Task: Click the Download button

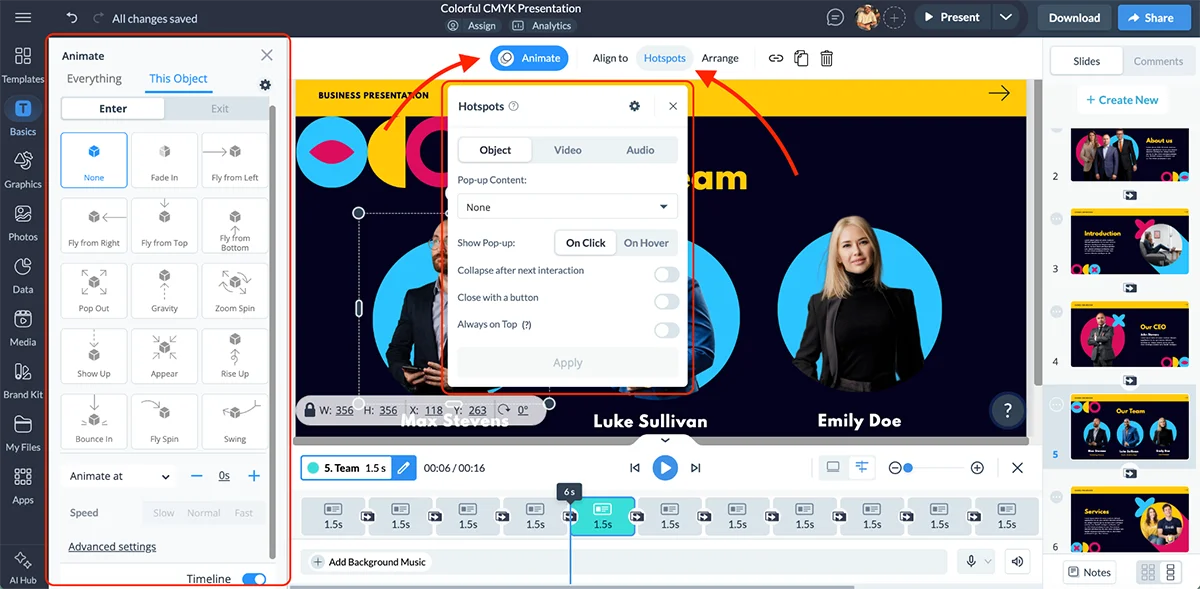Action: coord(1074,17)
